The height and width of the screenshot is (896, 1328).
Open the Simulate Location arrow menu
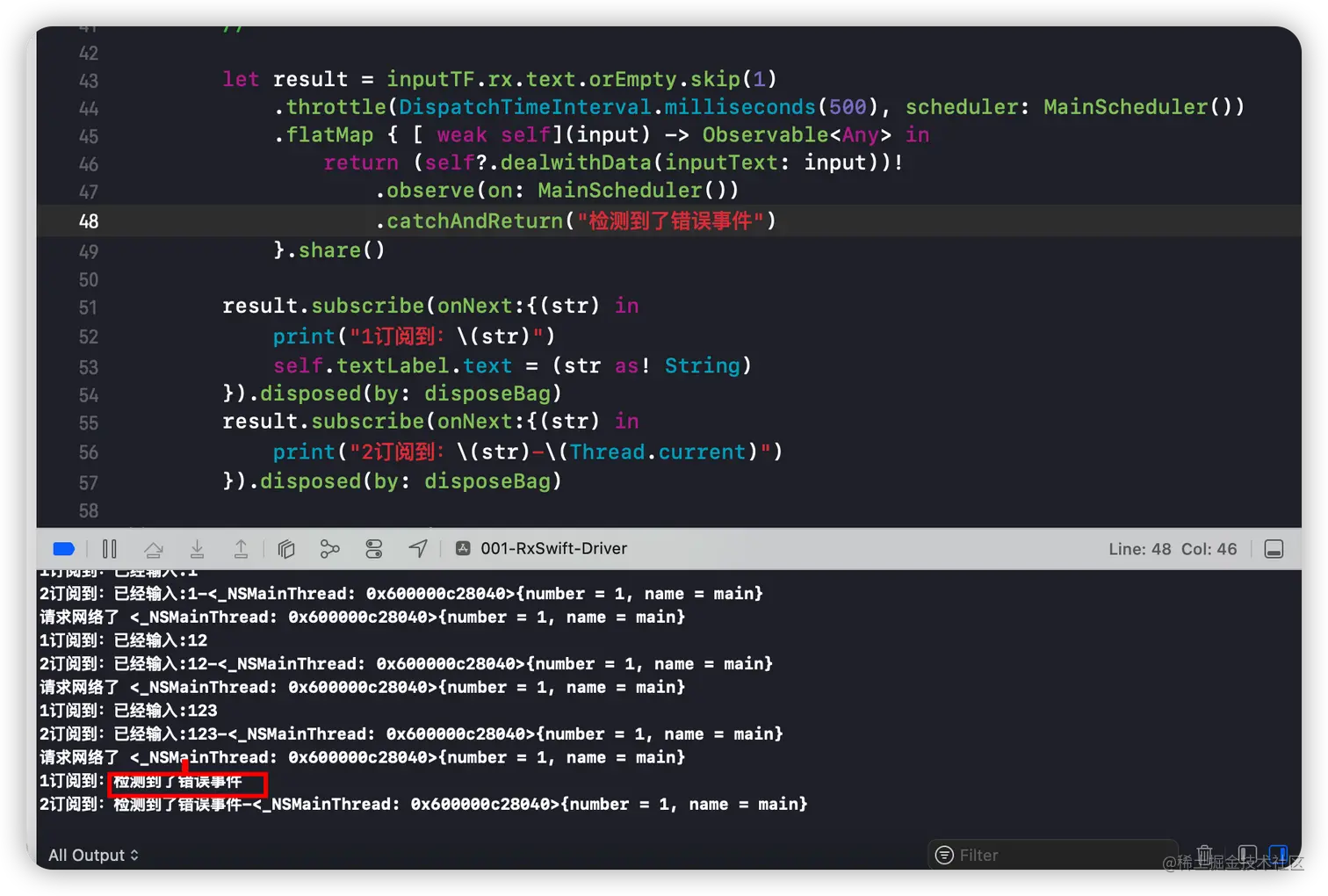pyautogui.click(x=418, y=549)
